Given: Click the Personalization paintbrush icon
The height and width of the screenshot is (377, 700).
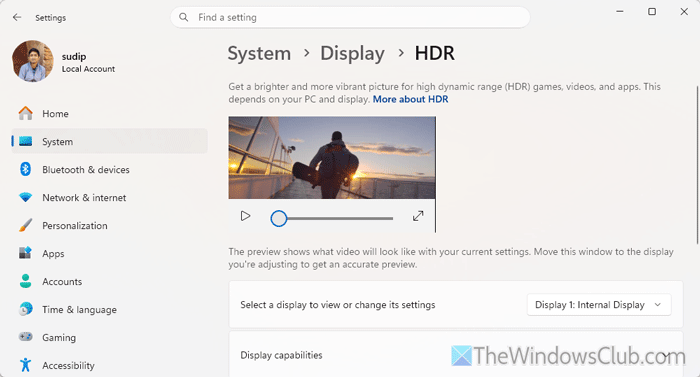Looking at the screenshot, I should [x=25, y=225].
